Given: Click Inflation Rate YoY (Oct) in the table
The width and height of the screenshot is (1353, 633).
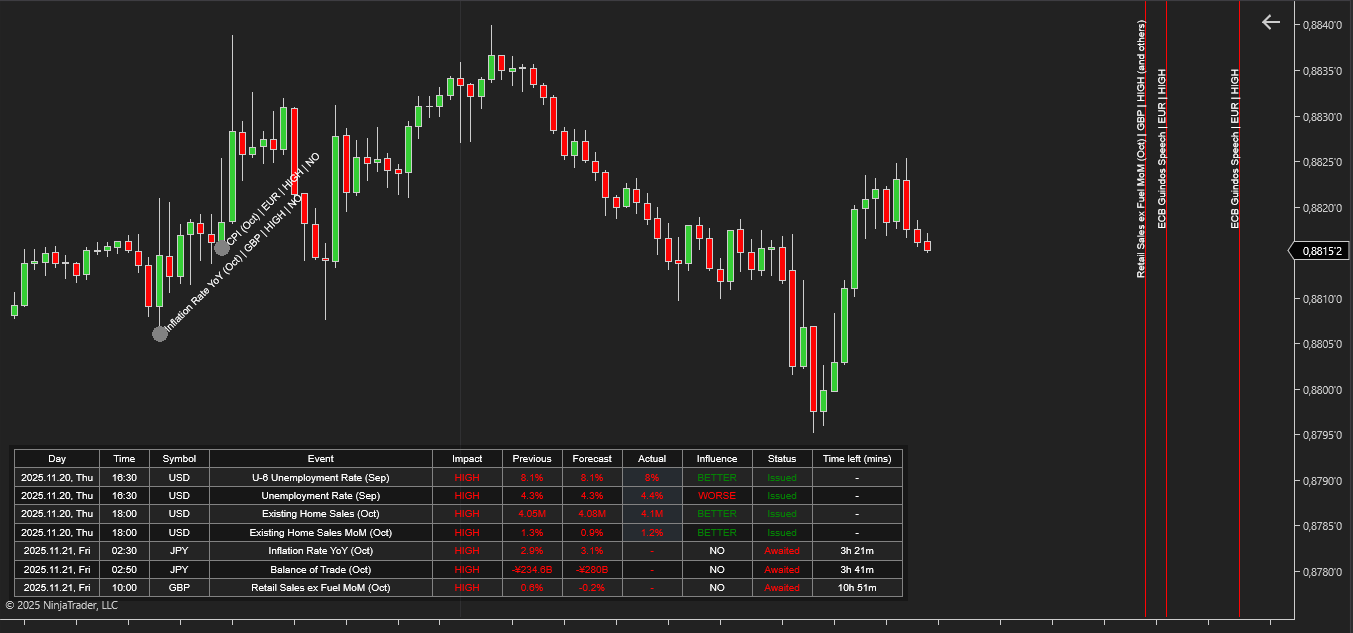Looking at the screenshot, I should [x=320, y=551].
